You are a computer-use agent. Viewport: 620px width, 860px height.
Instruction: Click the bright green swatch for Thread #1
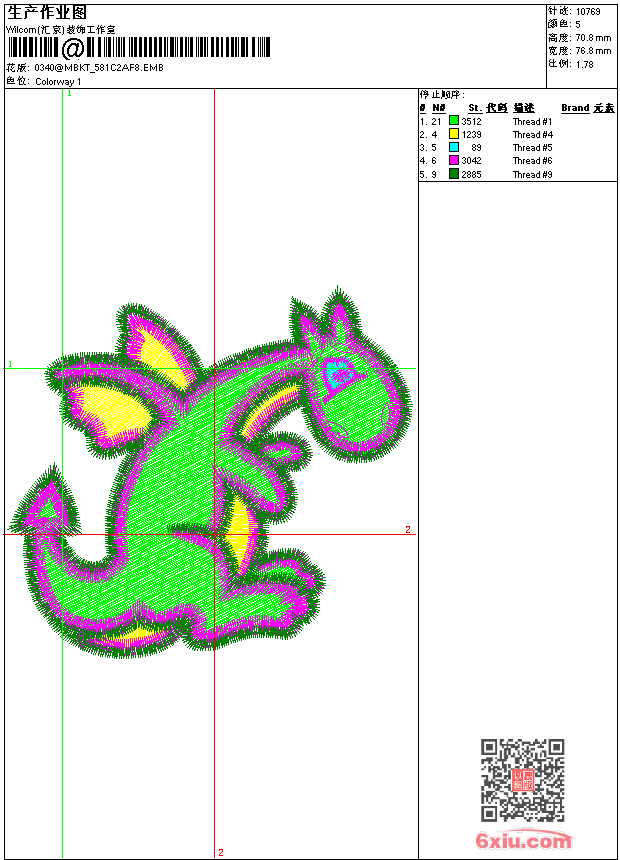454,120
